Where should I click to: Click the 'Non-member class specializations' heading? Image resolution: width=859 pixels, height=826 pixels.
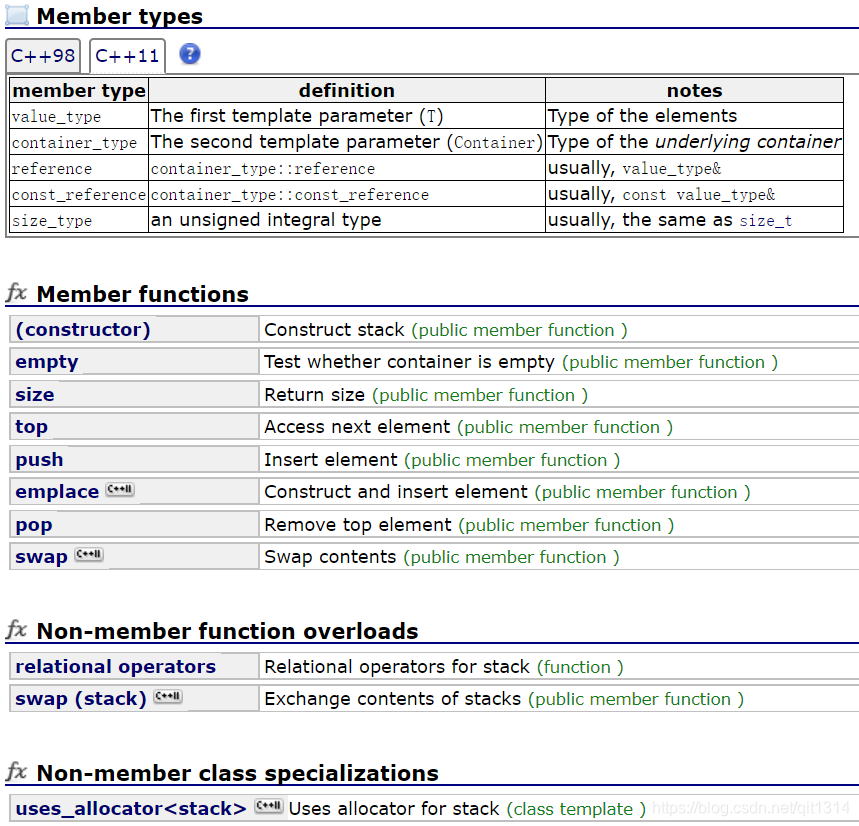tap(237, 773)
